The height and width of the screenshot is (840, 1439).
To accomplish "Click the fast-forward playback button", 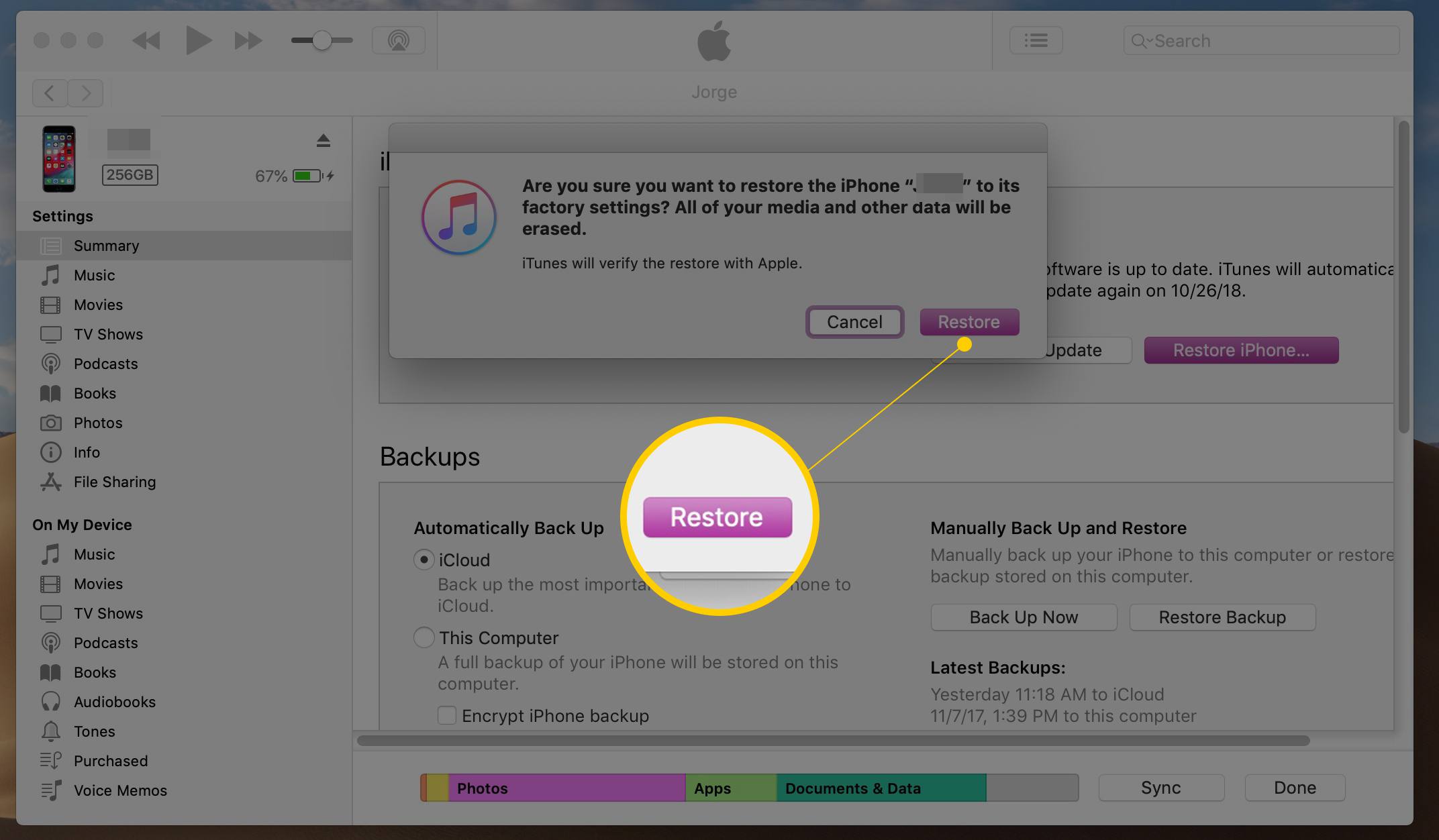I will point(248,41).
